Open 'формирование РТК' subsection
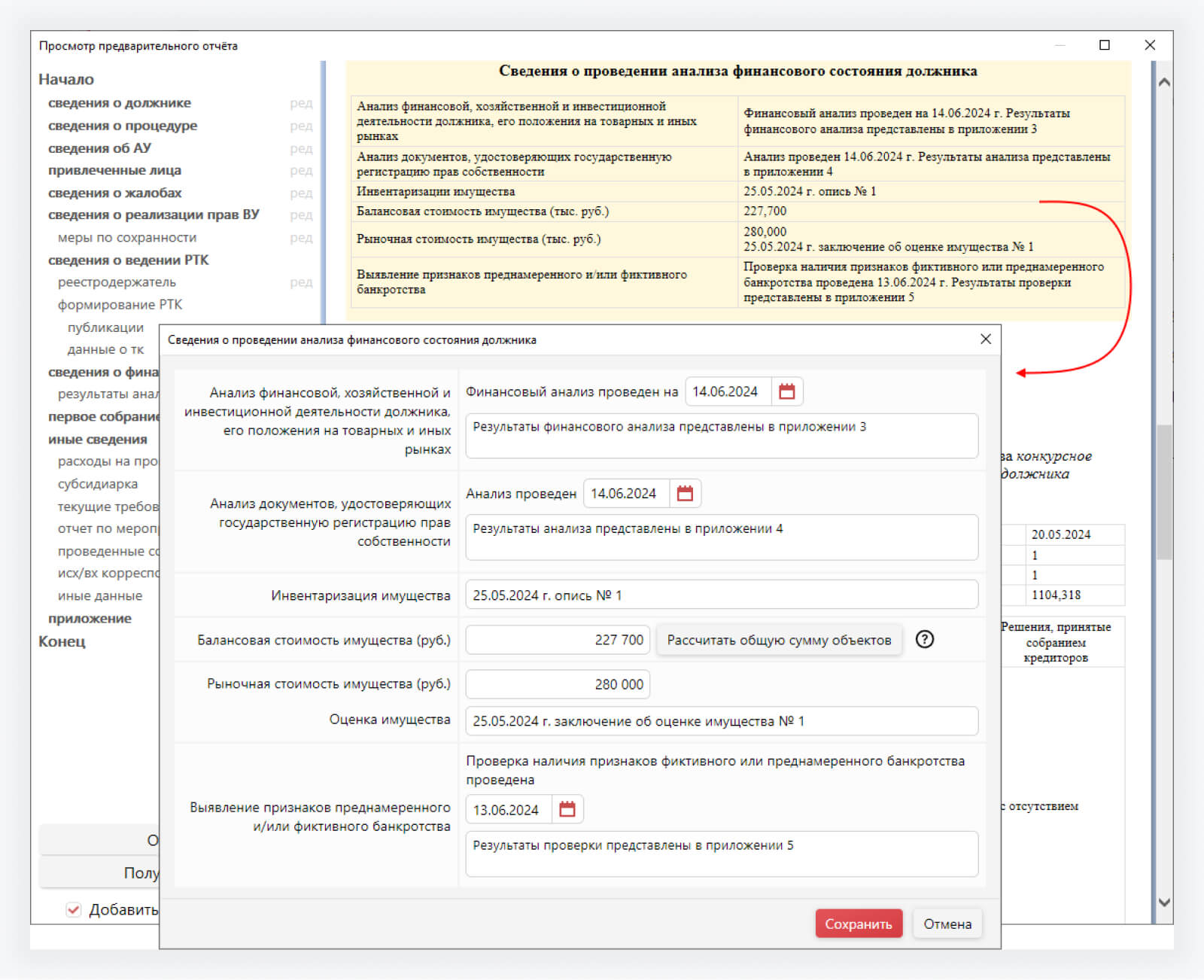Viewport: 1204px width, 980px height. (x=120, y=305)
